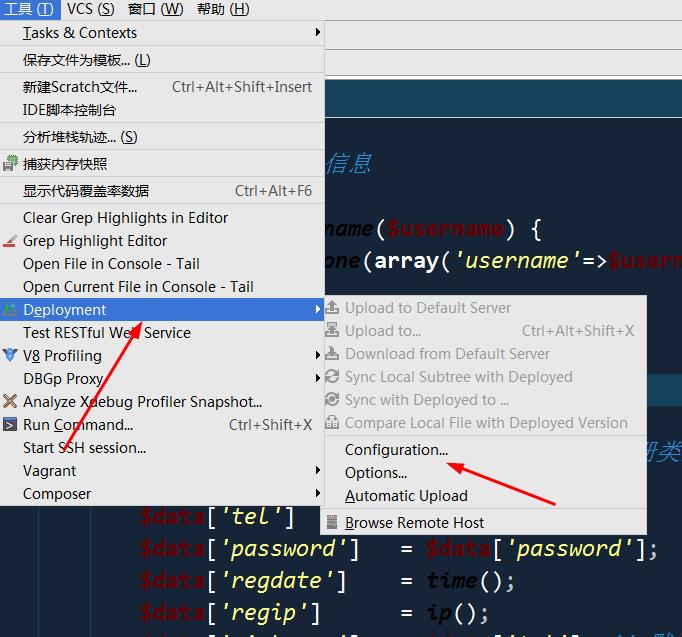Viewport: 682px width, 637px height.
Task: Expand the Vagrant submenu arrow
Action: coord(318,470)
